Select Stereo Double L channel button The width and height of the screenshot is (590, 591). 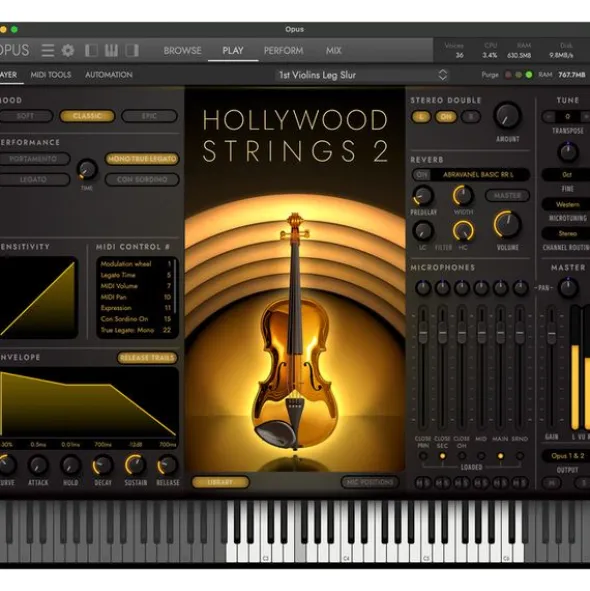421,117
